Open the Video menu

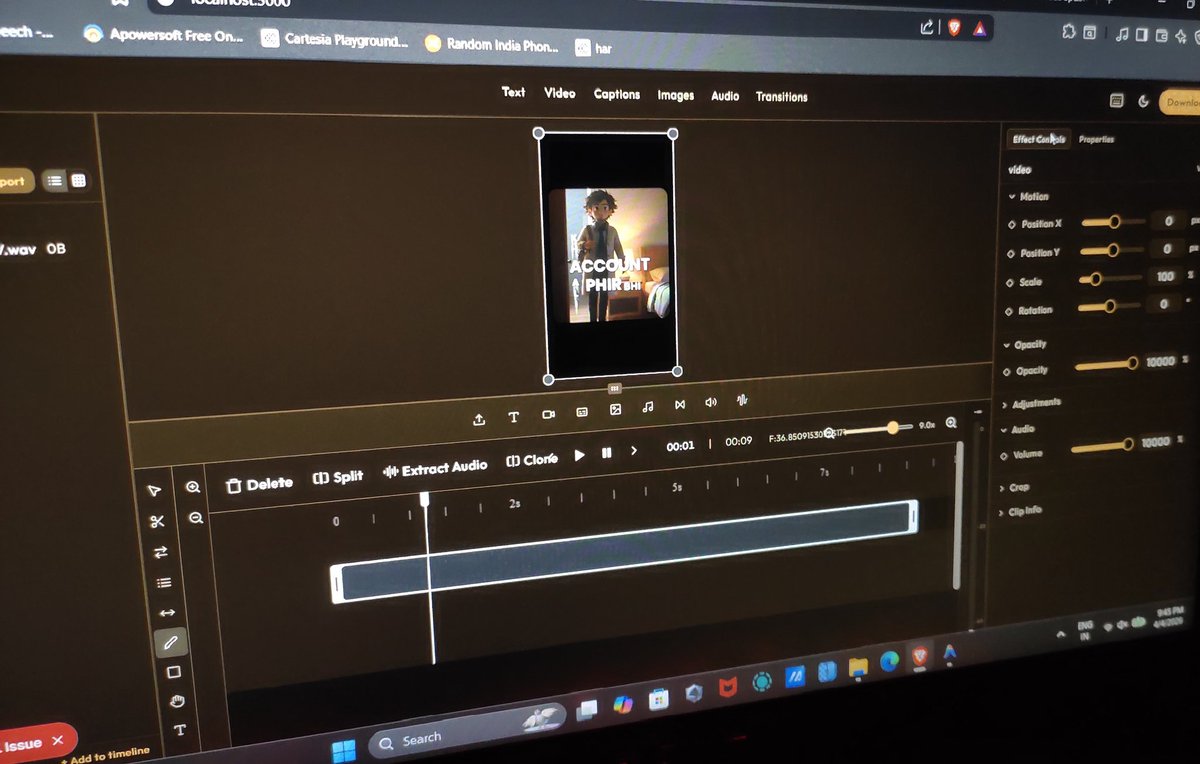click(x=559, y=93)
